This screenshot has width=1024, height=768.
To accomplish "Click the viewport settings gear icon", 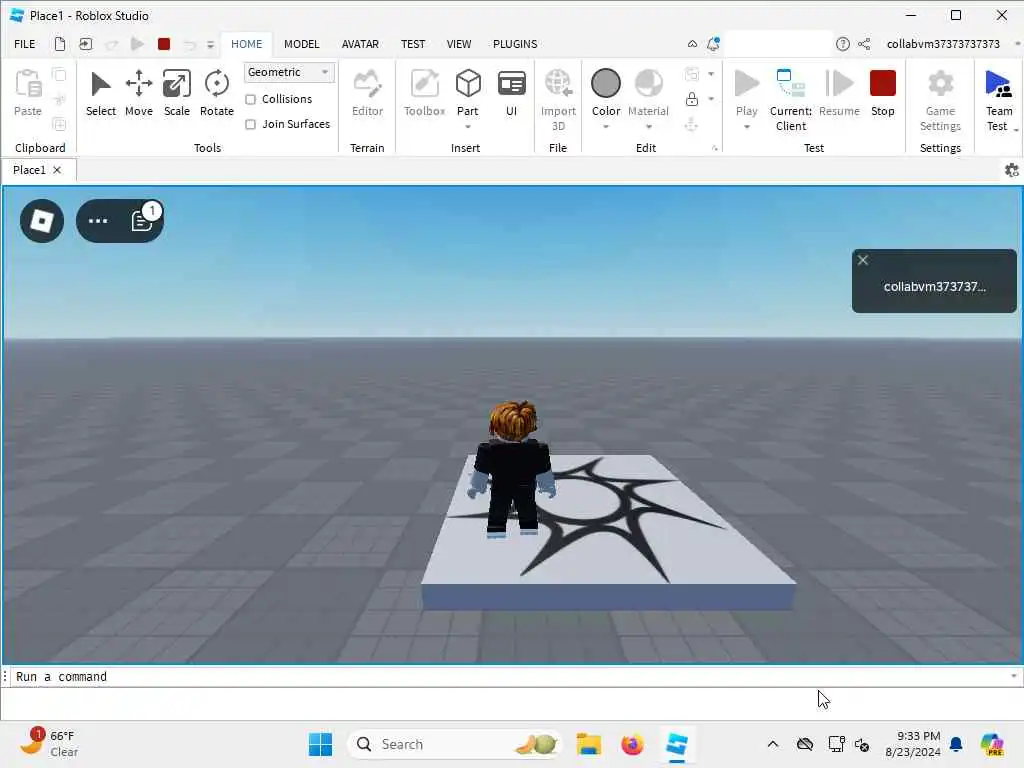I will point(1012,170).
